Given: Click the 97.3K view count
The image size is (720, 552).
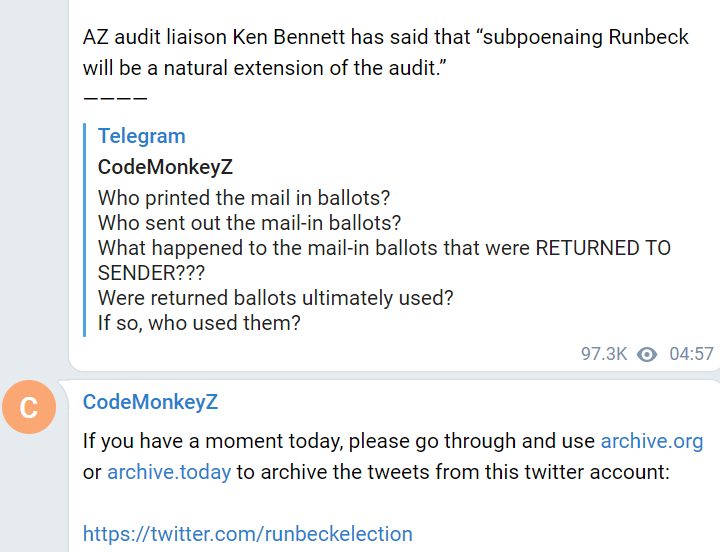Looking at the screenshot, I should [604, 354].
